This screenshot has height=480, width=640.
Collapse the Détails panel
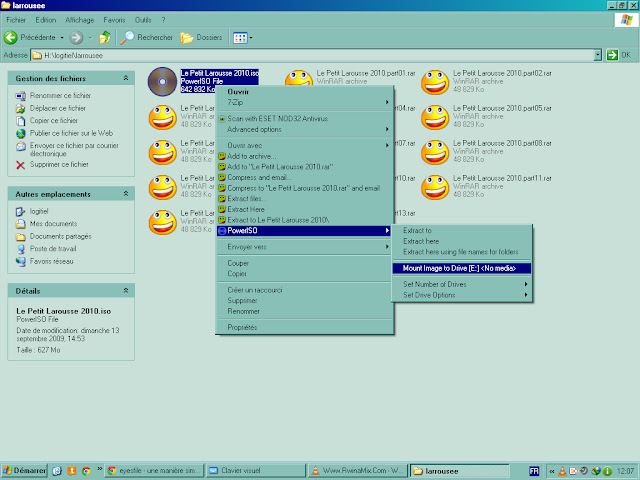126,291
